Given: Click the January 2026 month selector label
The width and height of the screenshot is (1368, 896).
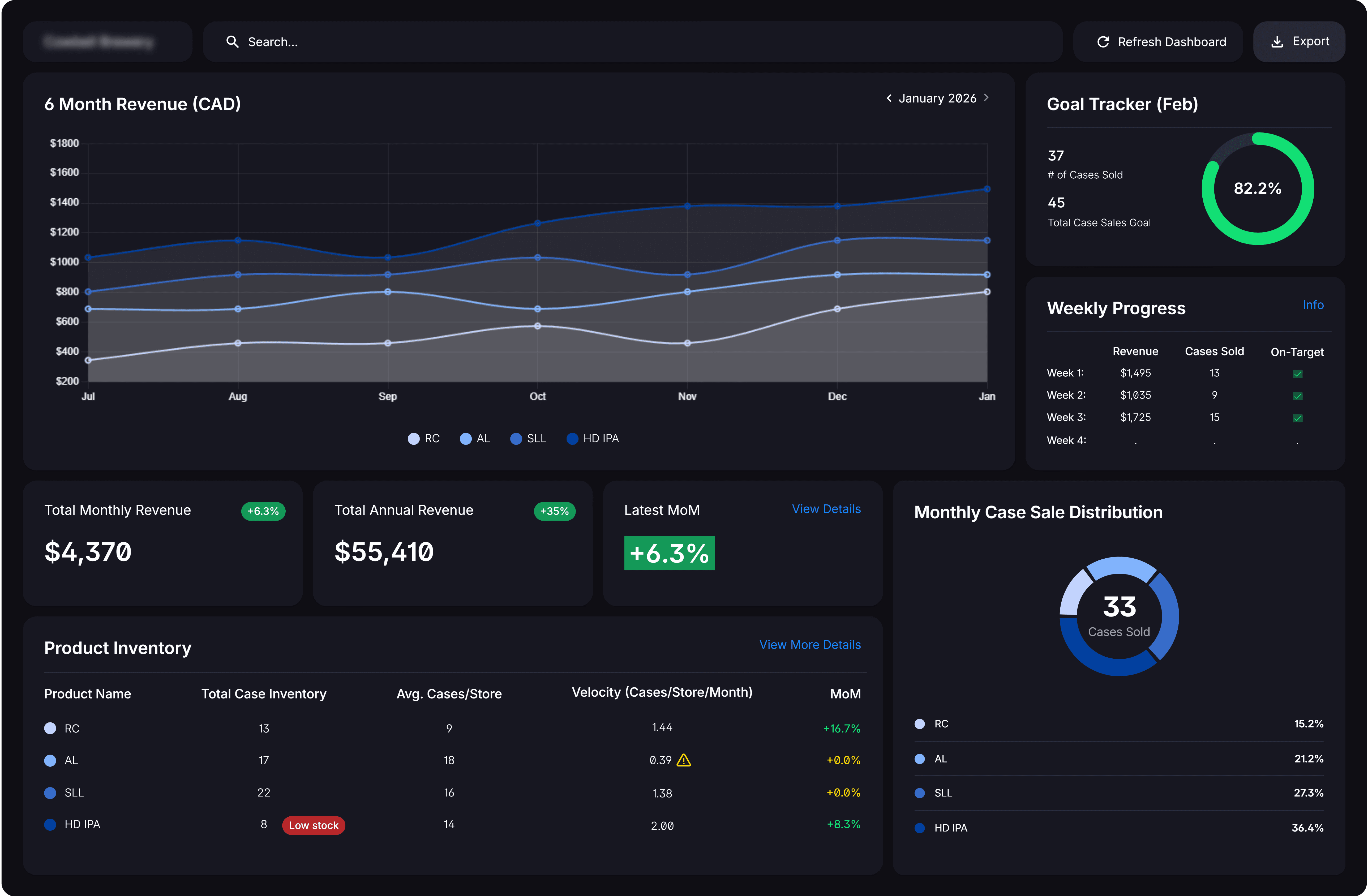Looking at the screenshot, I should [x=937, y=98].
